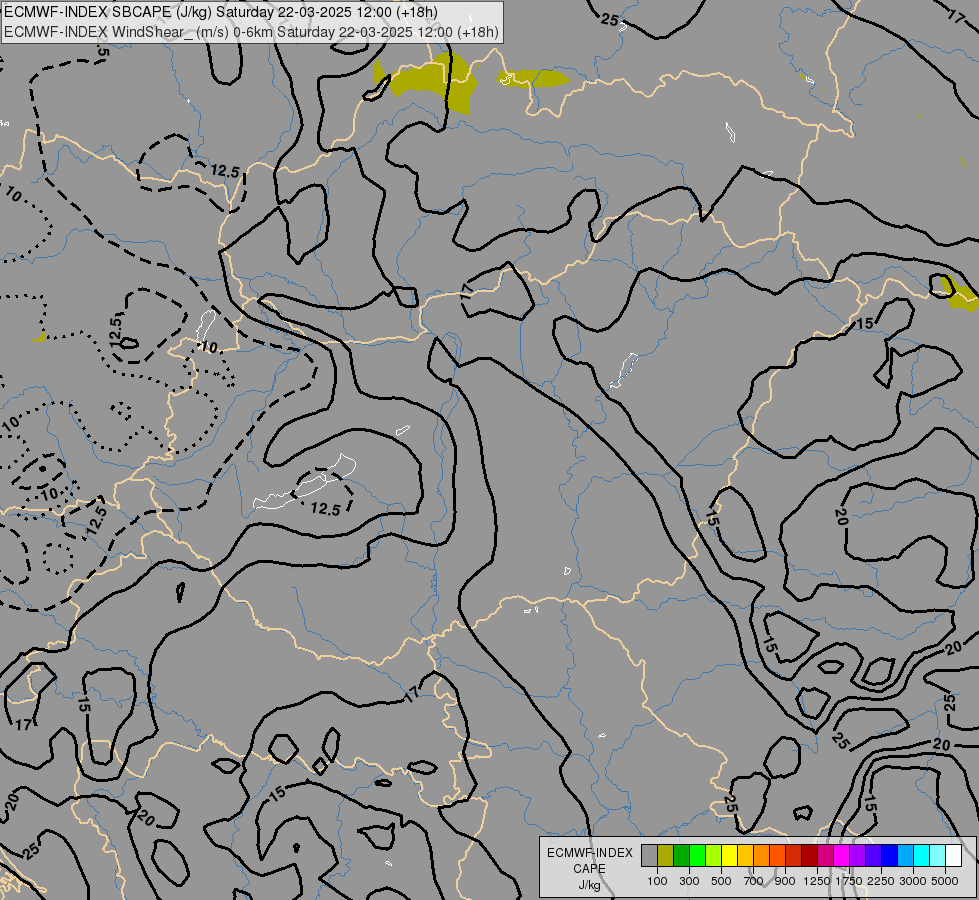Click the red-orange legend swatch
The image size is (979, 900).
coord(777,855)
